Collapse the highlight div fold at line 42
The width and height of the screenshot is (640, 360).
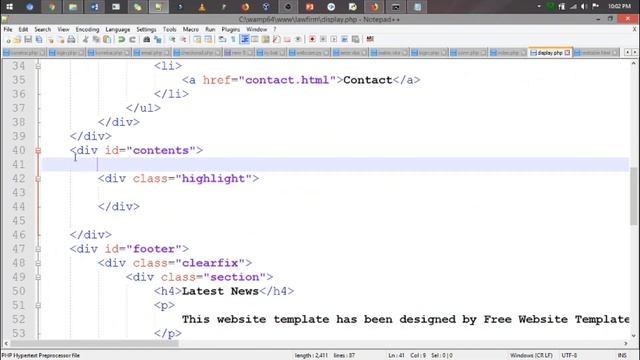tap(38, 178)
